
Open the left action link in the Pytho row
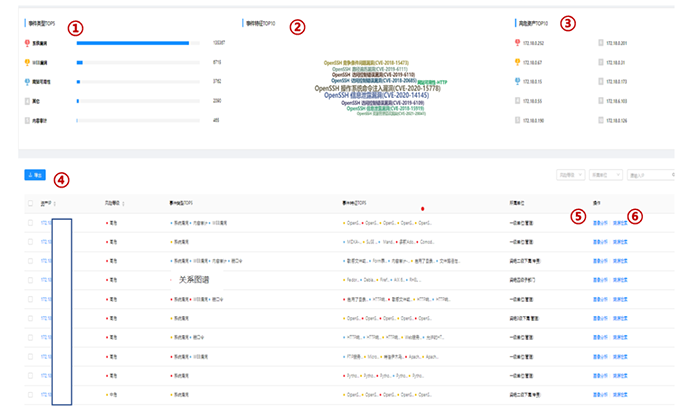[x=600, y=375]
